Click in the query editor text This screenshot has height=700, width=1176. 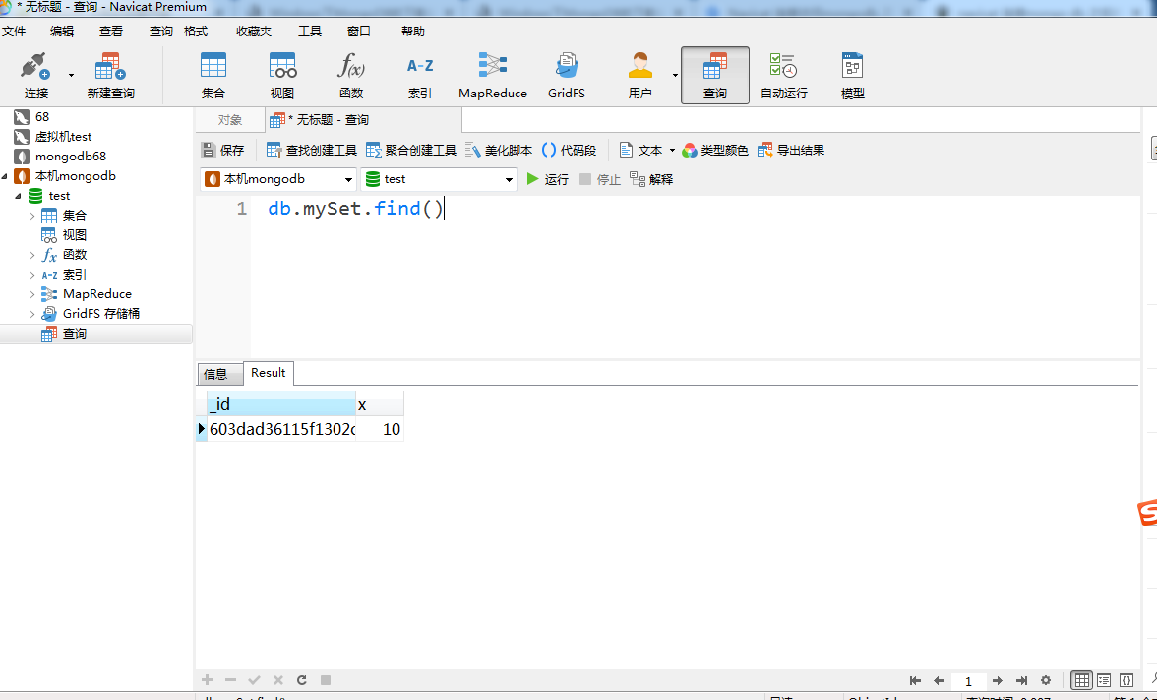[356, 209]
